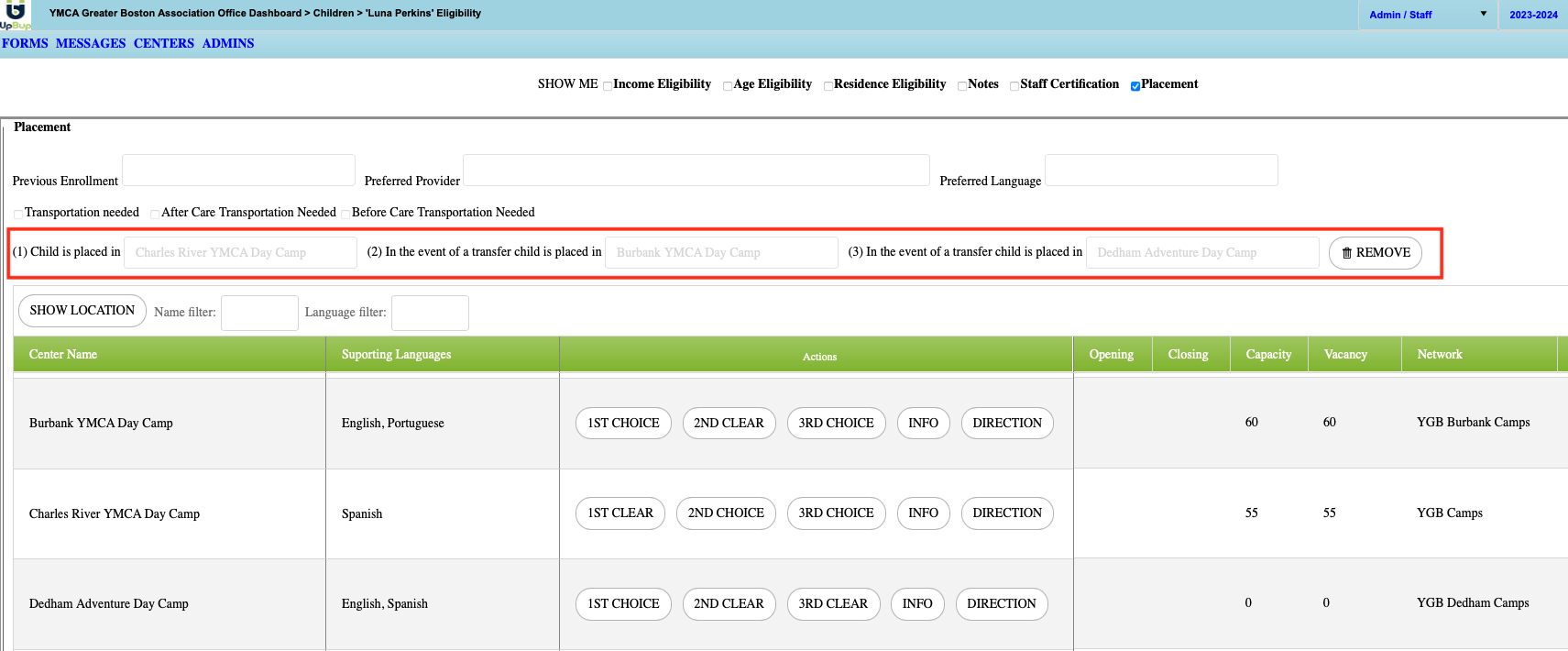Open the CENTERS menu
The width and height of the screenshot is (1568, 651).
click(x=164, y=43)
